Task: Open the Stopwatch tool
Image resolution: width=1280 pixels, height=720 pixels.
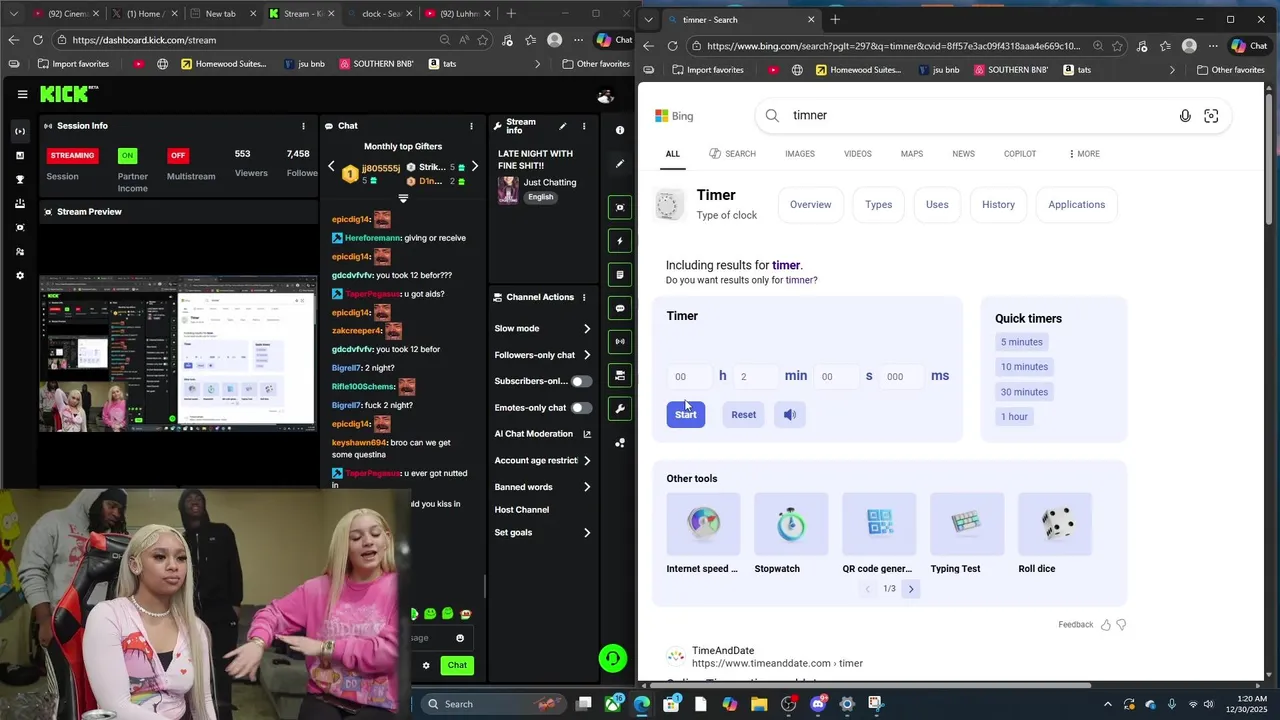Action: pyautogui.click(x=791, y=533)
